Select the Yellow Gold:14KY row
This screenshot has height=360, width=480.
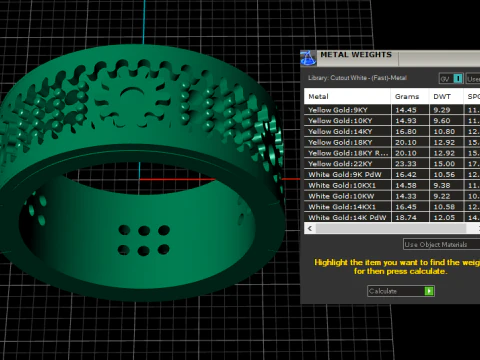point(392,131)
